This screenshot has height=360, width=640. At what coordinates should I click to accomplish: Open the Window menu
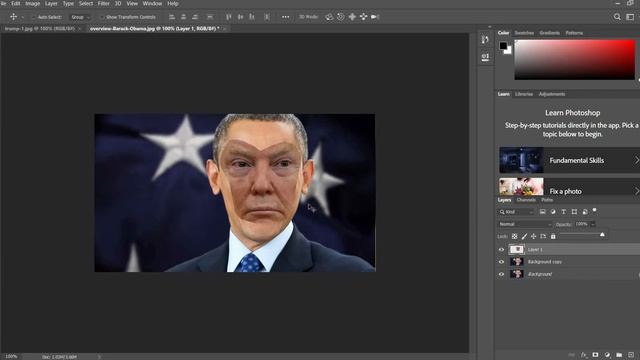(x=152, y=3)
